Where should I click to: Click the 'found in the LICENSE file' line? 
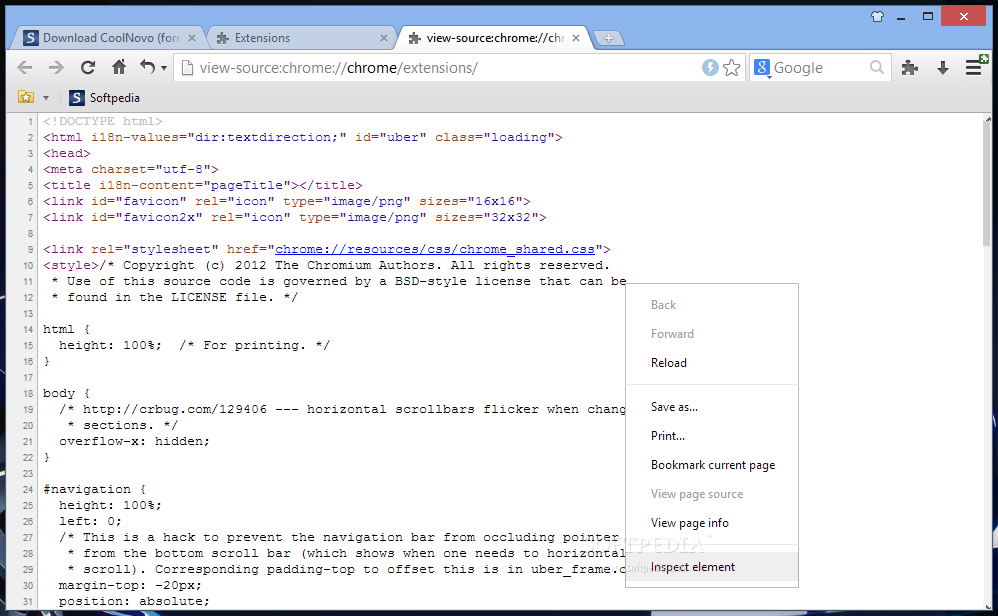click(x=174, y=297)
